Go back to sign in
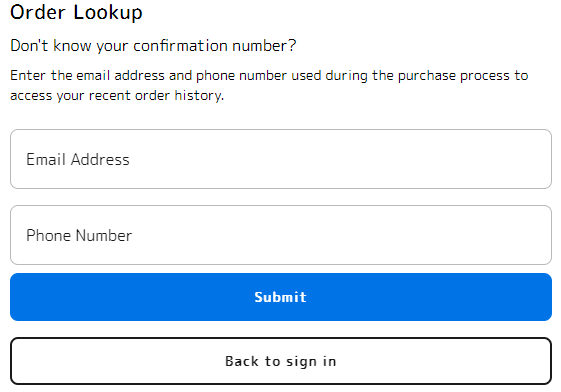This screenshot has width=561, height=392. tap(281, 361)
